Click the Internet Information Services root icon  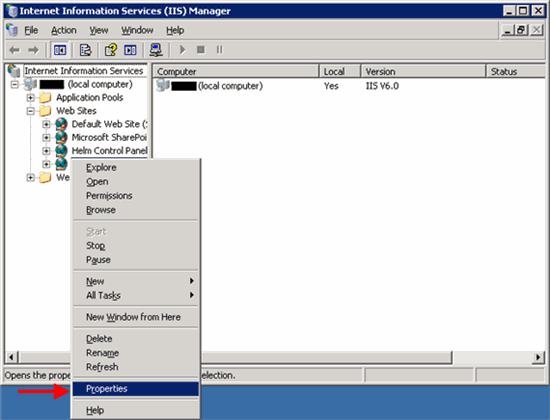tap(14, 71)
